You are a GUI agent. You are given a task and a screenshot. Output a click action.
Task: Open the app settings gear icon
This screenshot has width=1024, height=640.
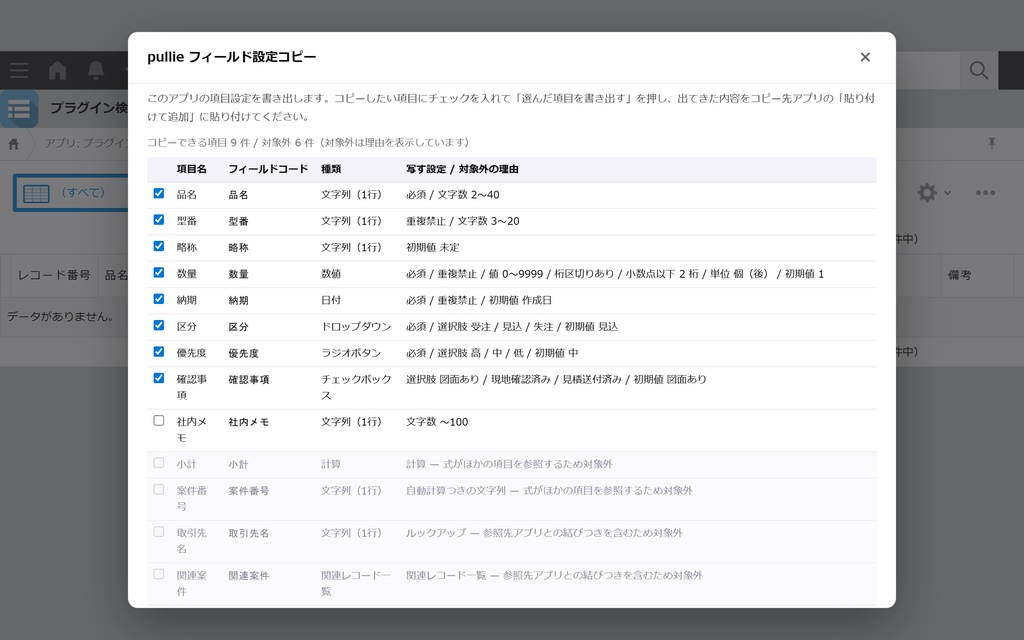[x=927, y=193]
